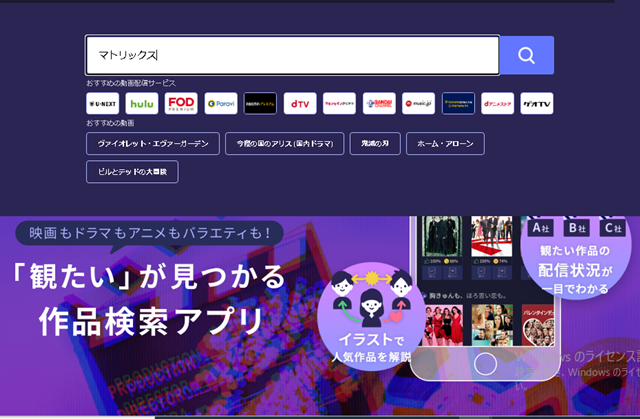This screenshot has height=419, width=640.
Task: Choose the music.jp service icon
Action: click(418, 103)
